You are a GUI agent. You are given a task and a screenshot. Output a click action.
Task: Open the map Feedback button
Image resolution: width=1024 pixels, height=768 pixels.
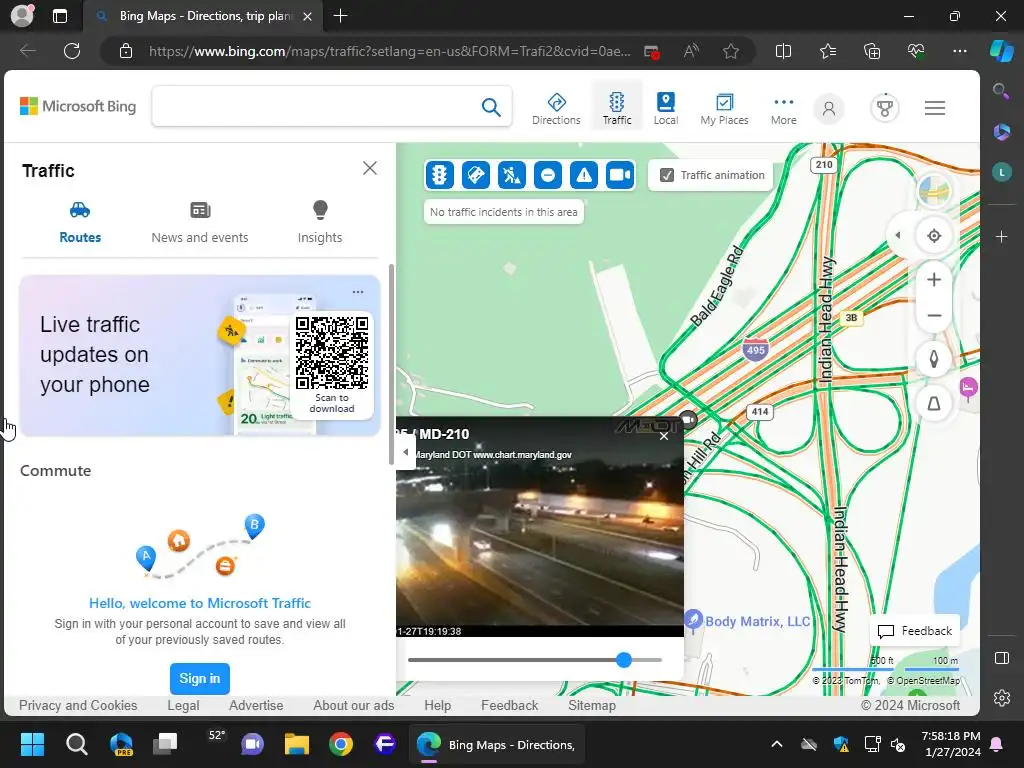[x=914, y=631]
